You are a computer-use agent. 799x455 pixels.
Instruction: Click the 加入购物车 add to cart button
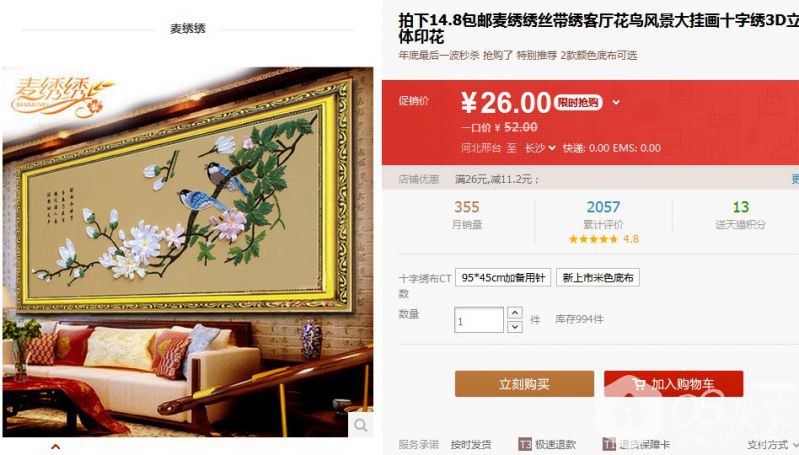tap(674, 384)
